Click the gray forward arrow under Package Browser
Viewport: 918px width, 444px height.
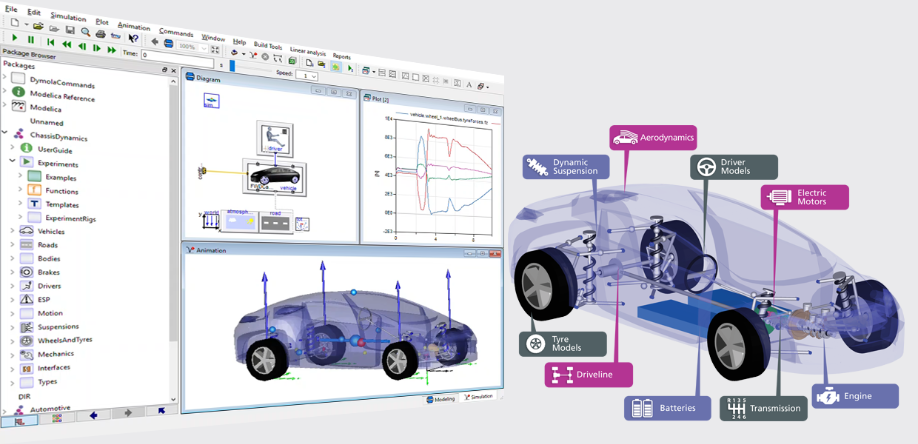tap(129, 412)
